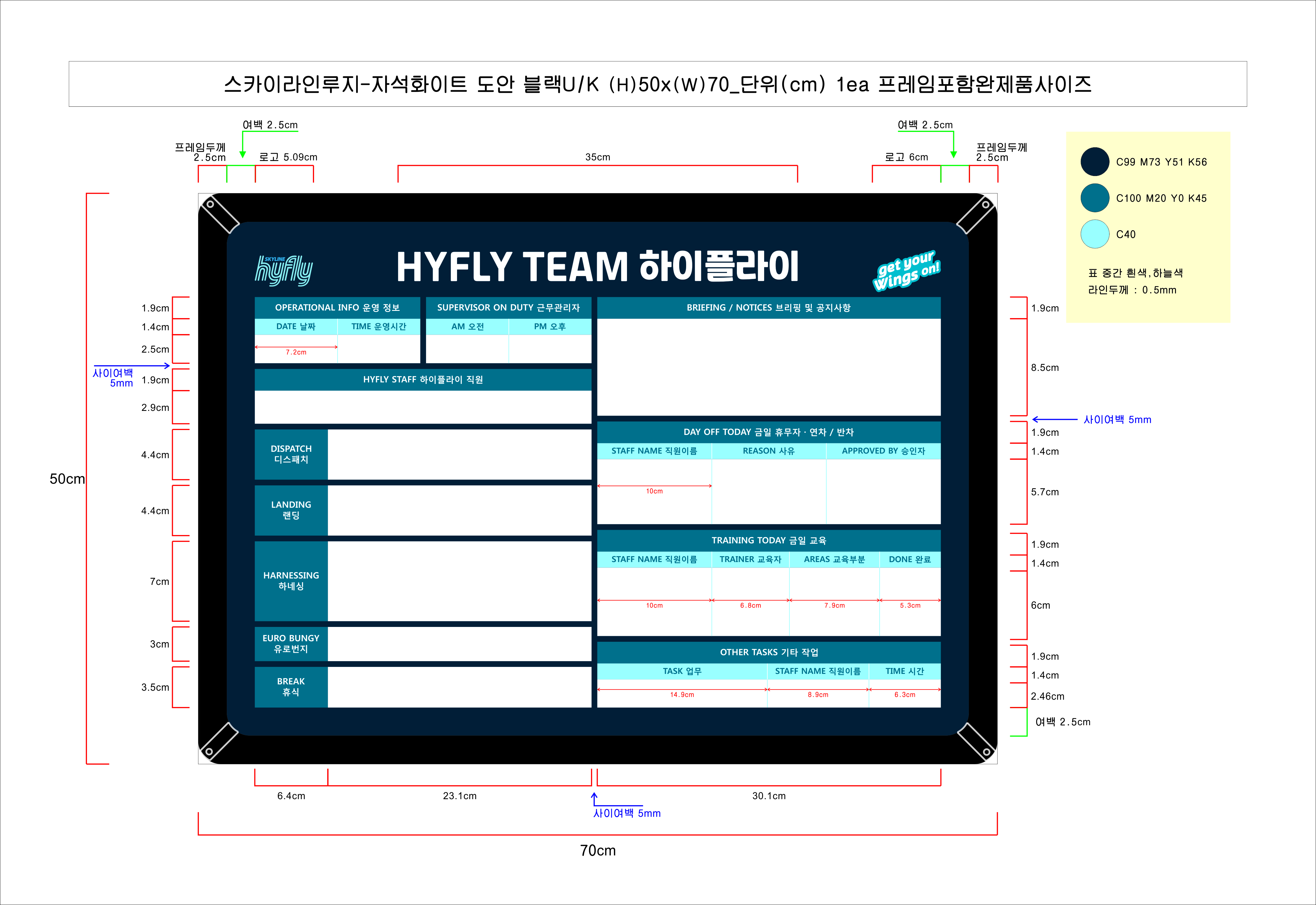The height and width of the screenshot is (905, 1316).
Task: Select "STAFF NAME" under Day Off Today
Action: pos(654,451)
